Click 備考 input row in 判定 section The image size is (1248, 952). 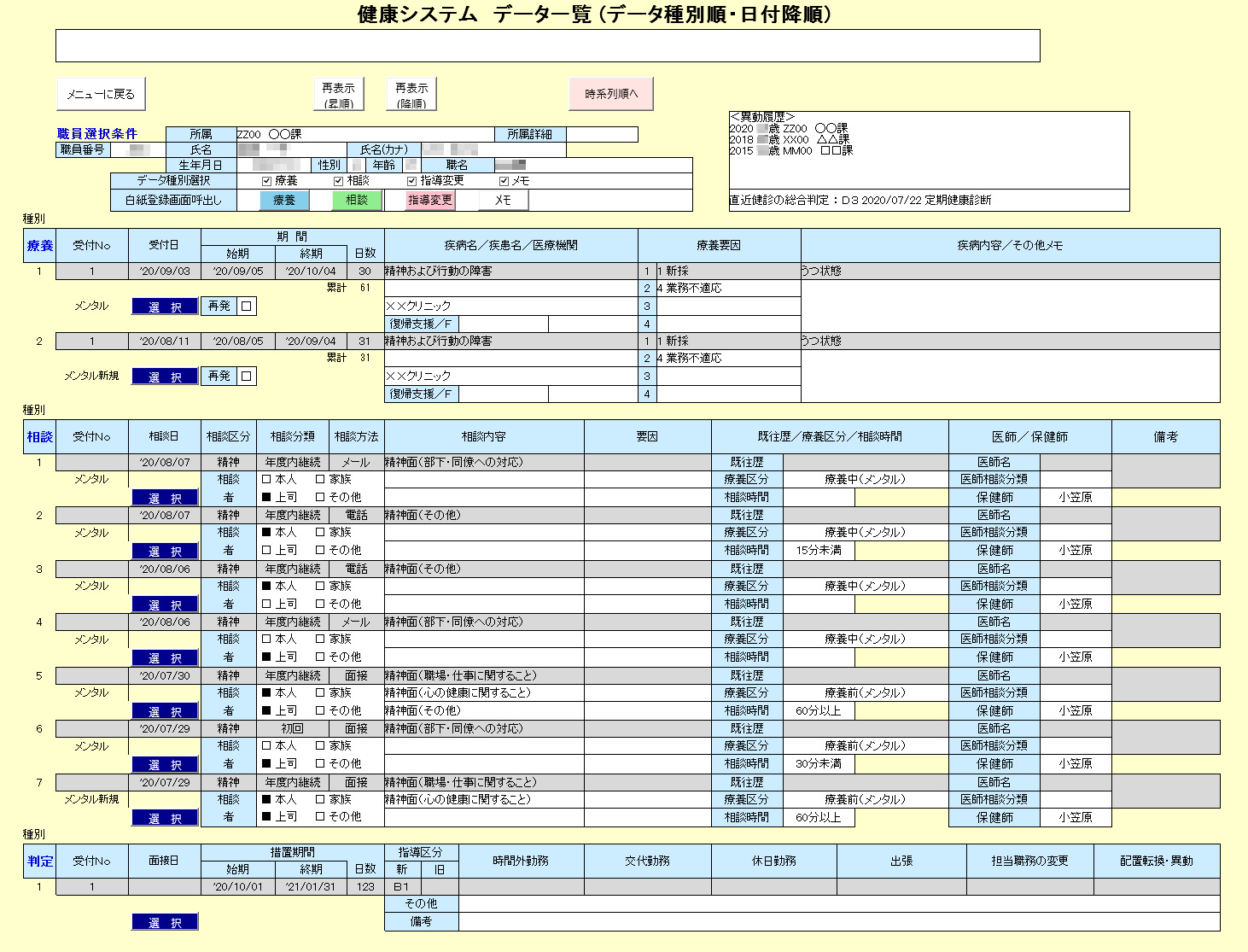click(x=839, y=922)
